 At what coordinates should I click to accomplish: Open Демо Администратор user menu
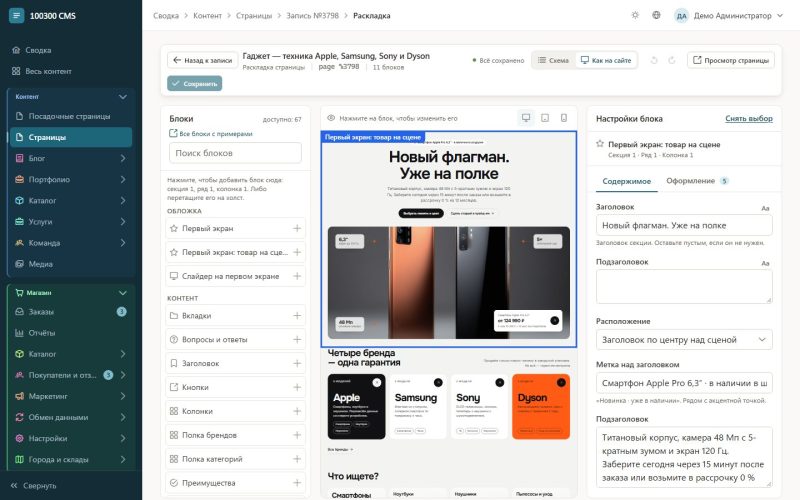coord(729,16)
